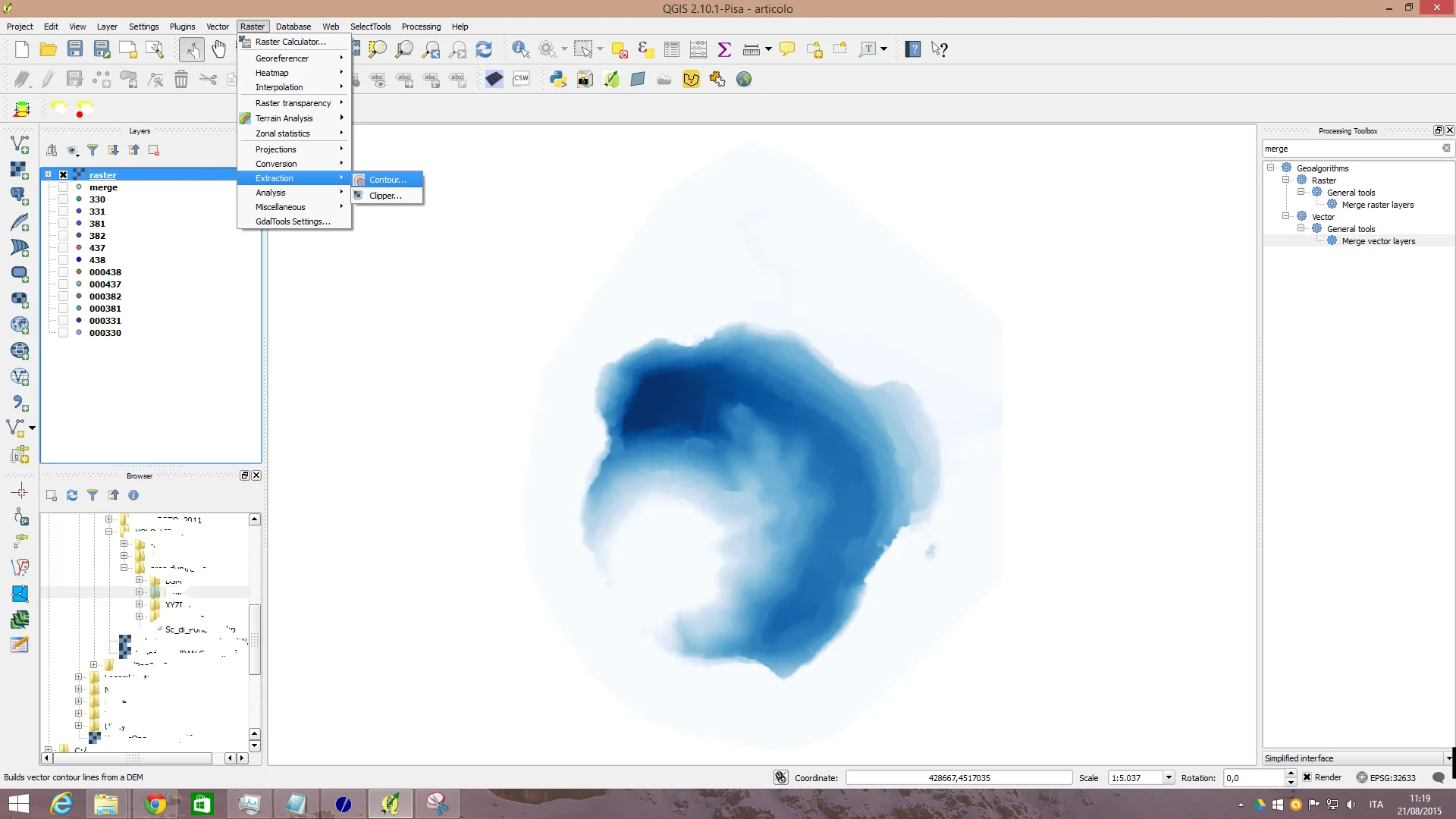The height and width of the screenshot is (819, 1456).
Task: Toggle visibility of the raster group
Action: 64,175
